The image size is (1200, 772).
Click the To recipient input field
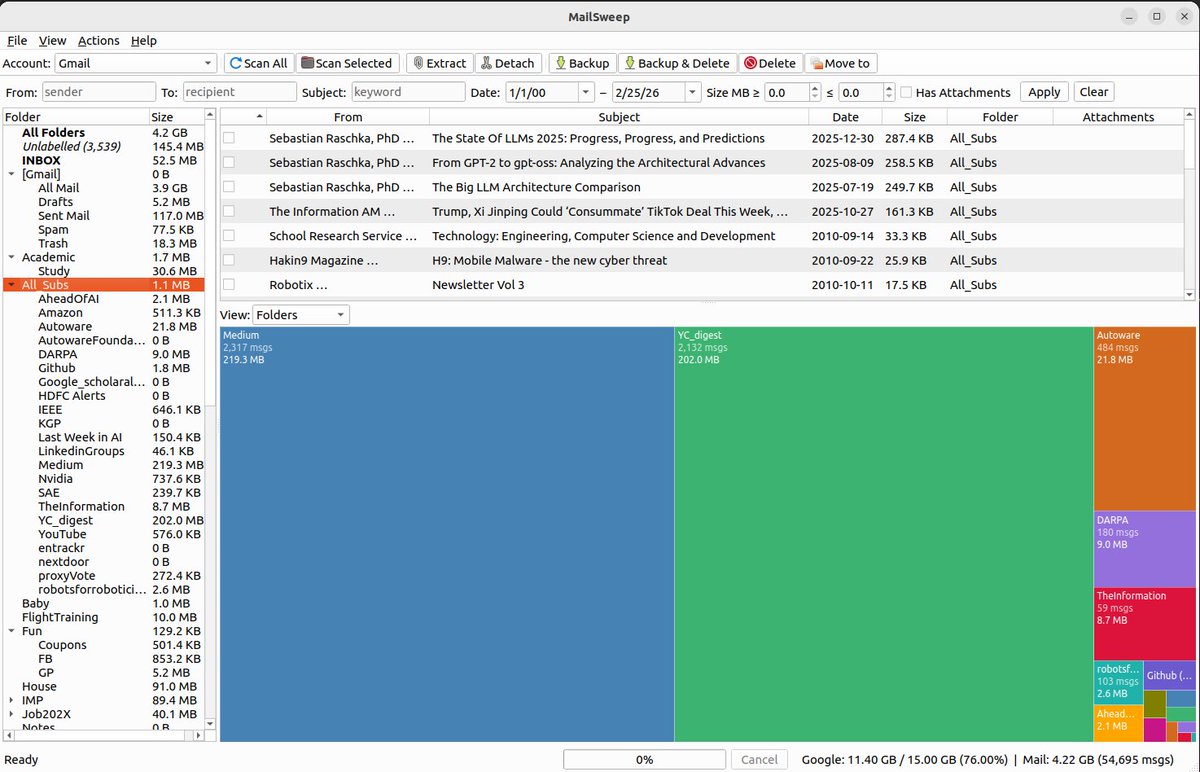click(239, 92)
